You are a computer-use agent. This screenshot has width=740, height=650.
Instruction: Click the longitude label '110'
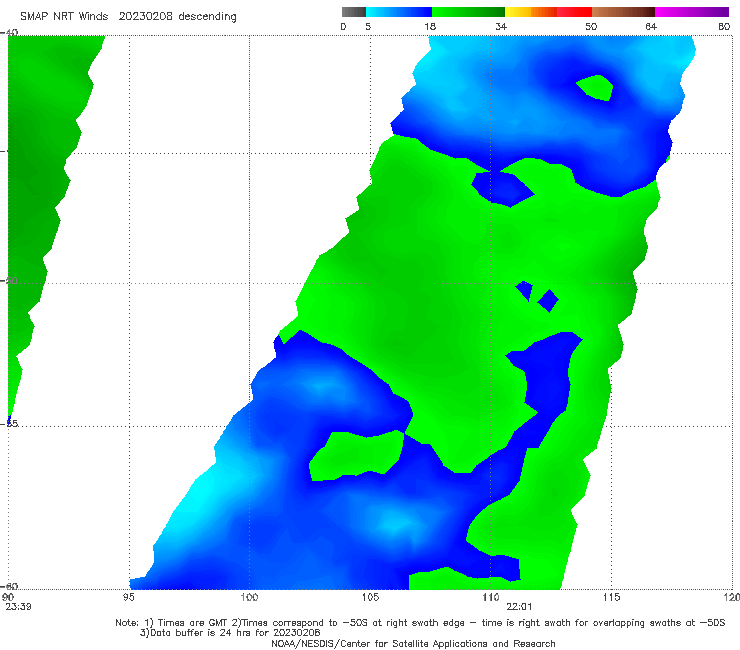(491, 598)
